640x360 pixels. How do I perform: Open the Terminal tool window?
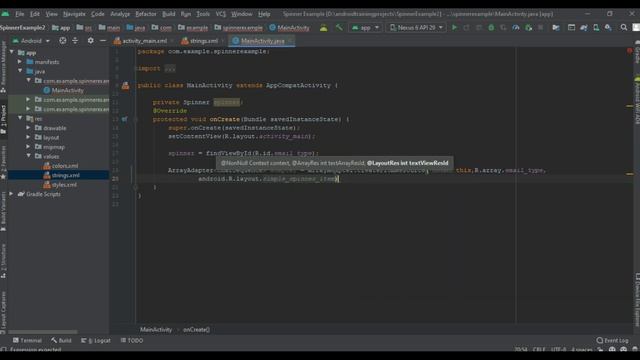click(x=27, y=340)
